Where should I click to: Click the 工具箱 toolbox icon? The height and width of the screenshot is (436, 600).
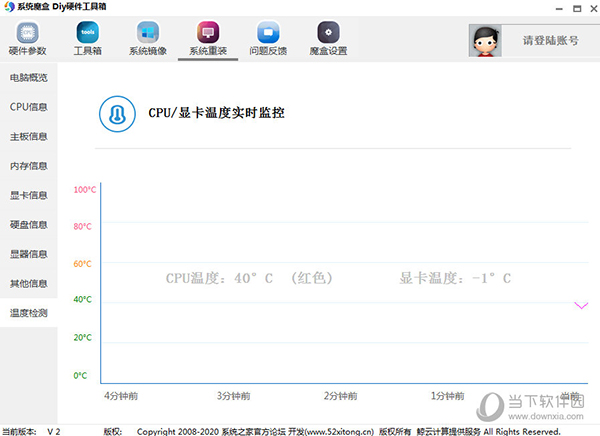tap(87, 32)
